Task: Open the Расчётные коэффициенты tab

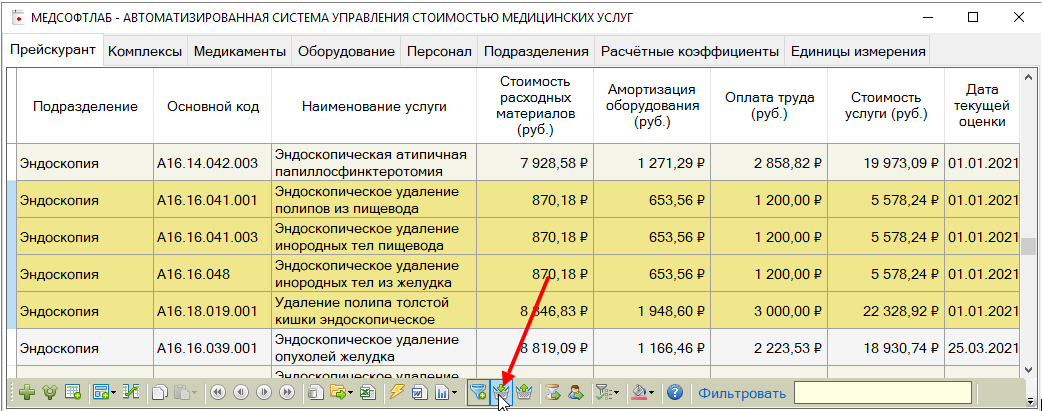Action: click(689, 51)
